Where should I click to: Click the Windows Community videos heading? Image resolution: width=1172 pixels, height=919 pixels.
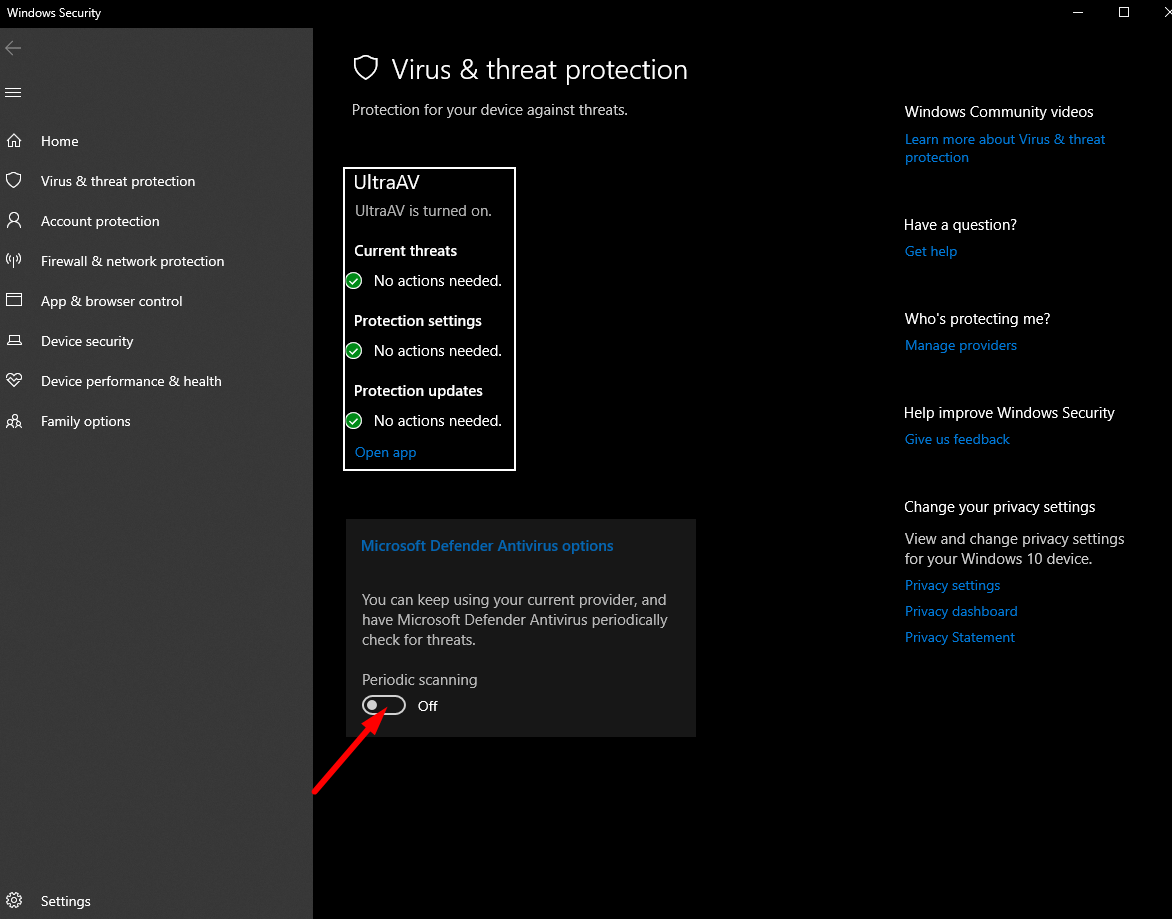click(x=999, y=112)
